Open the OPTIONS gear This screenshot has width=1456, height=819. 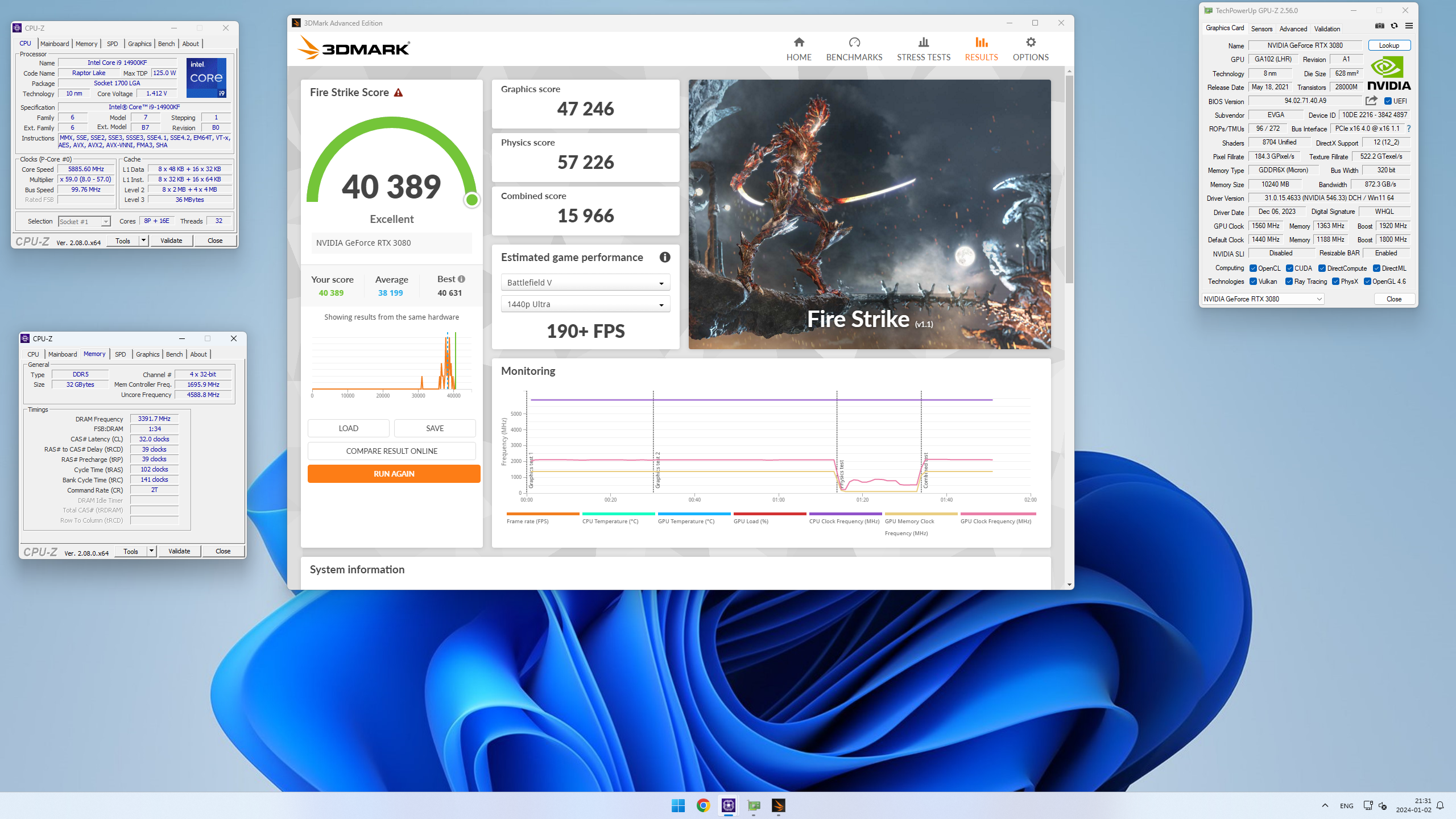point(1031,42)
